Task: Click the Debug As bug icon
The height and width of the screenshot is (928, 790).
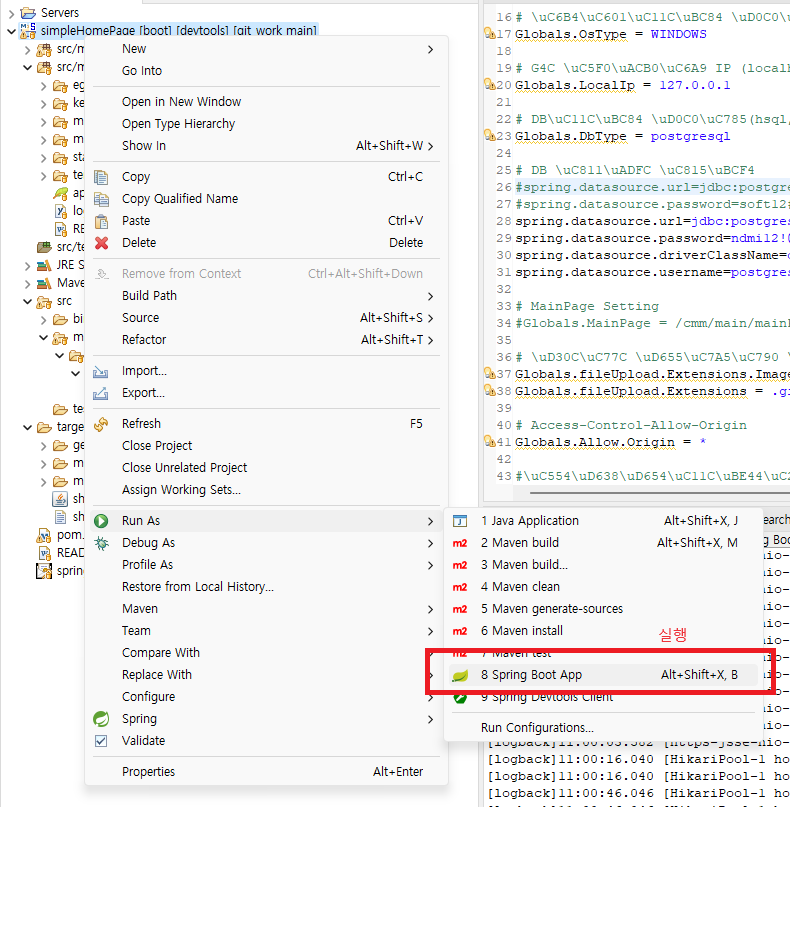Action: coord(102,543)
